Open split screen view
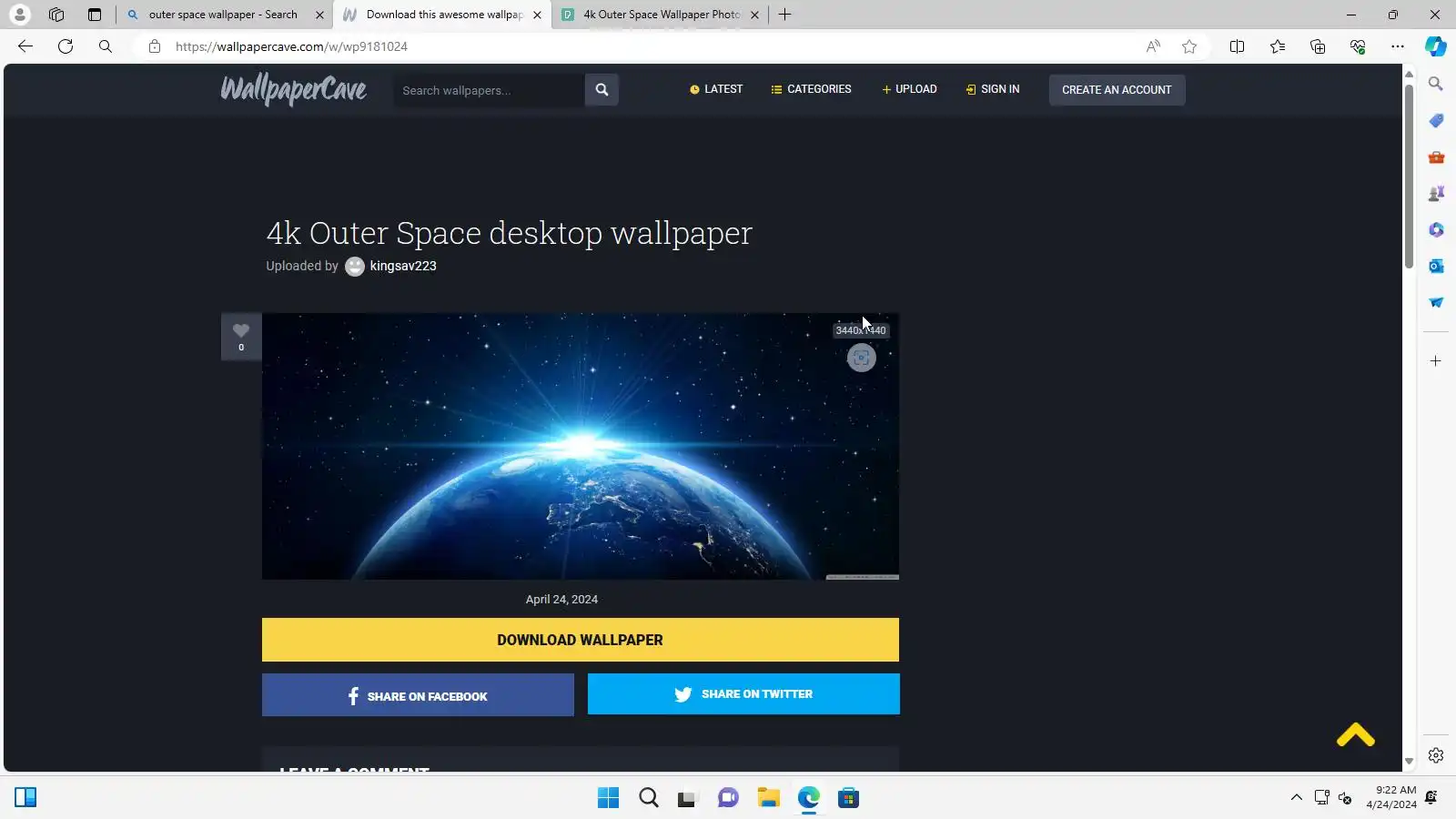 1237,46
